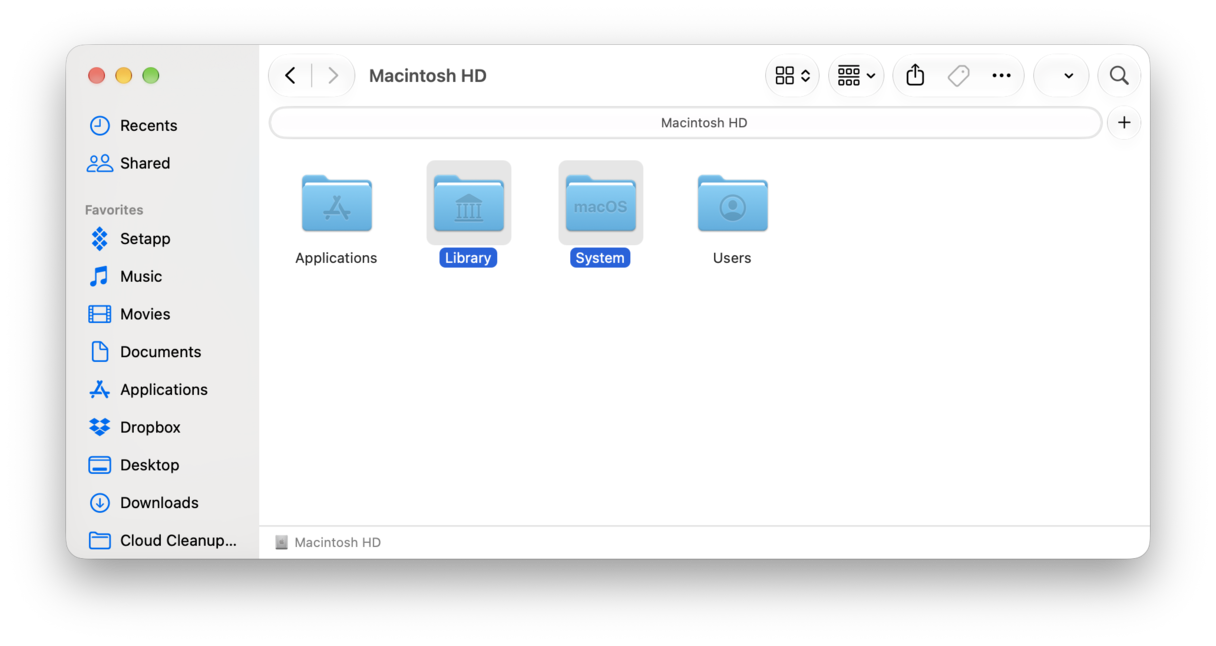Viewport: 1216px width, 646px height.
Task: Select the System macOS folder icon
Action: pyautogui.click(x=601, y=203)
